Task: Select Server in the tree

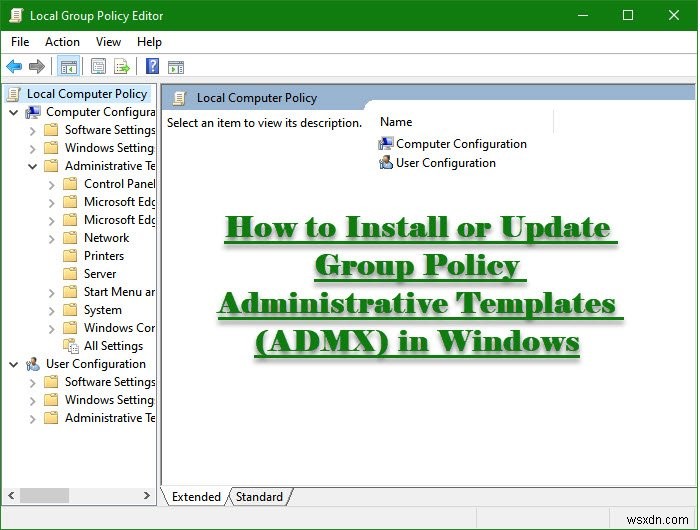Action: (x=100, y=274)
